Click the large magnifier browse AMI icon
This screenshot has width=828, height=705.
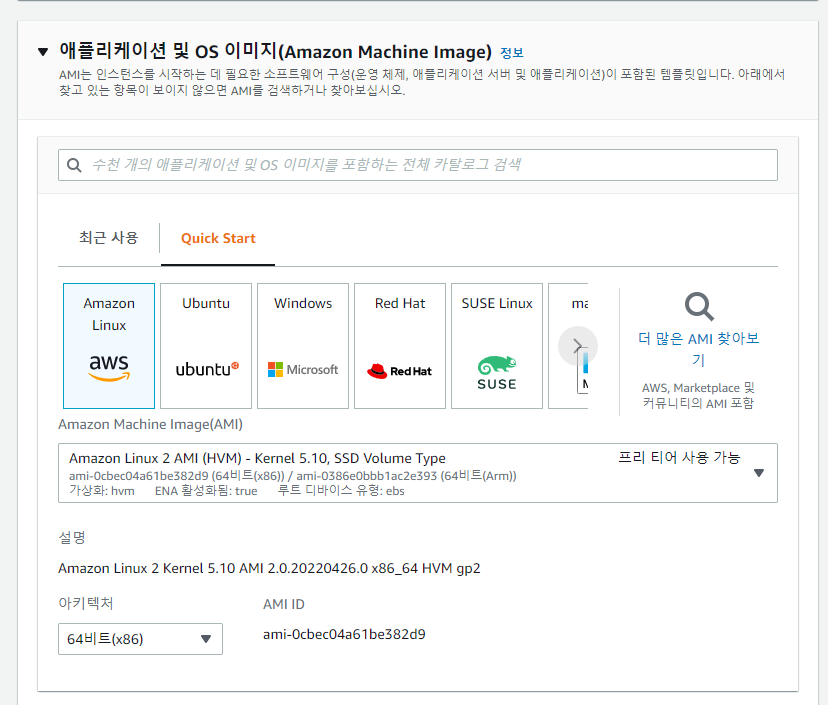pyautogui.click(x=699, y=306)
